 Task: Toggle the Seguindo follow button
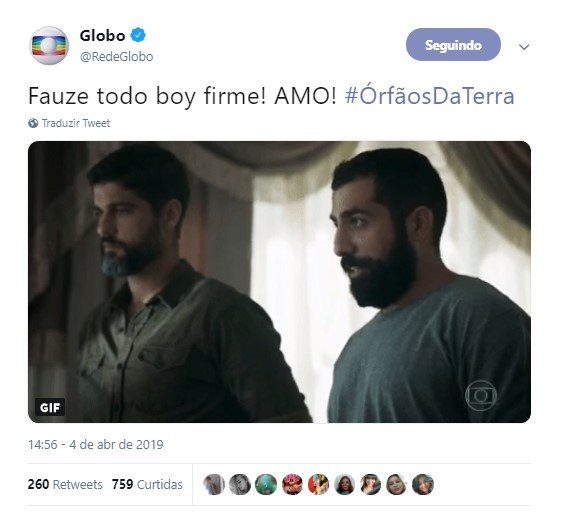coord(453,45)
